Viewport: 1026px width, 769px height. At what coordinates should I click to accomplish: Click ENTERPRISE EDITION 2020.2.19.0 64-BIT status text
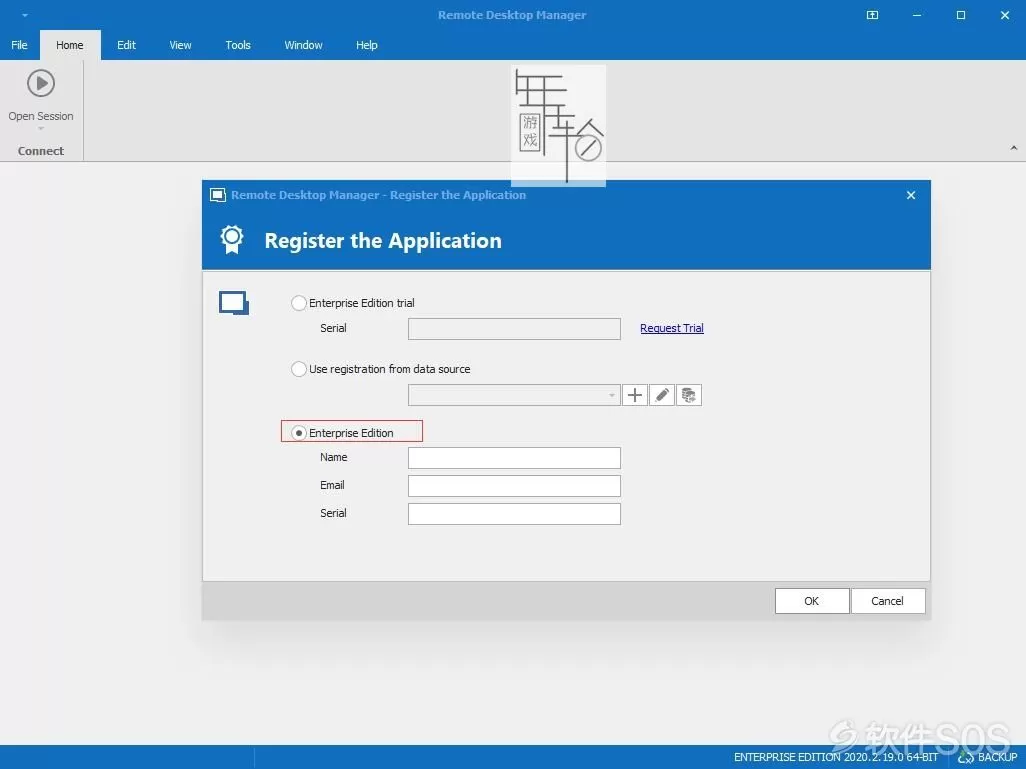coord(836,757)
